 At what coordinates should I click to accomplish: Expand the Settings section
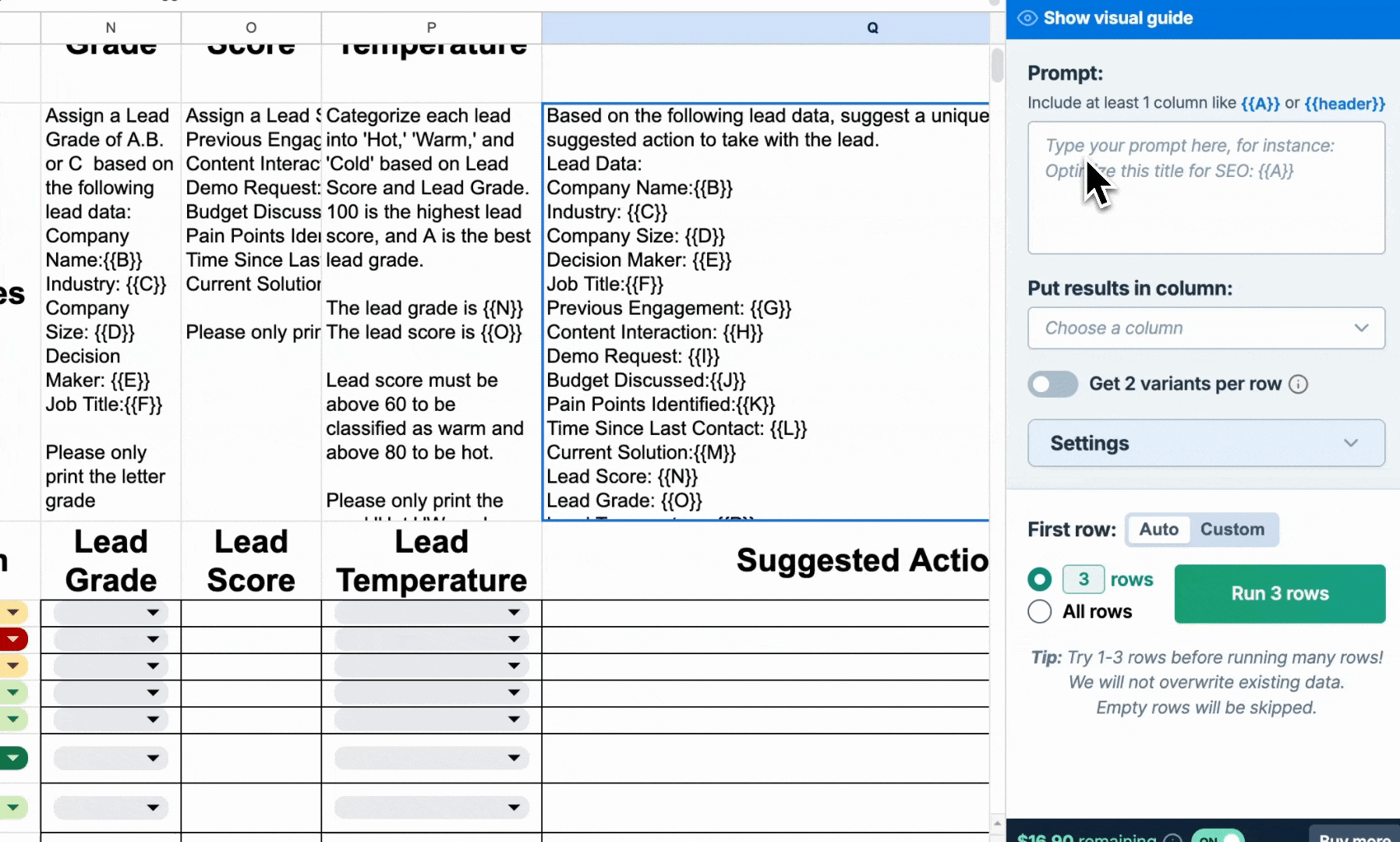pyautogui.click(x=1206, y=444)
